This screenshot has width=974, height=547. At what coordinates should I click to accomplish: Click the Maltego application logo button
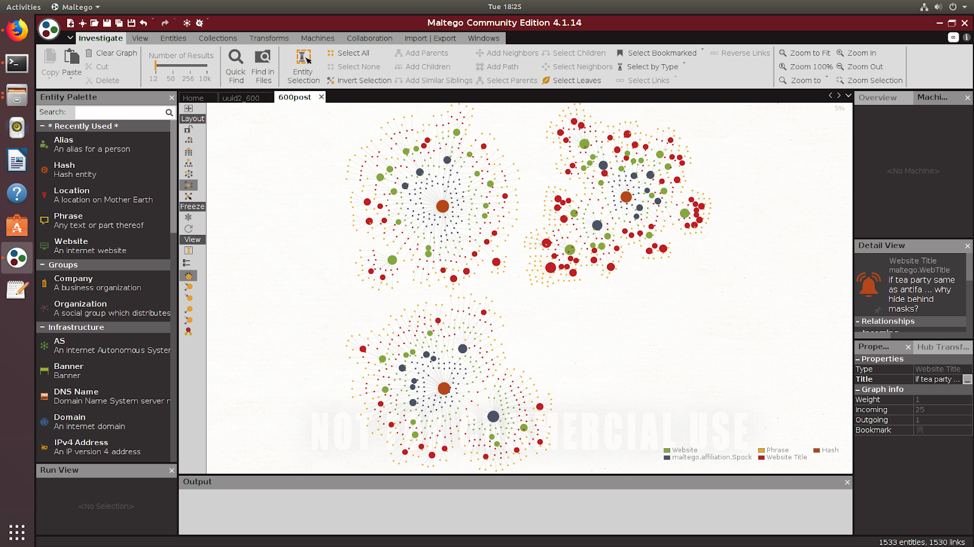pos(48,29)
